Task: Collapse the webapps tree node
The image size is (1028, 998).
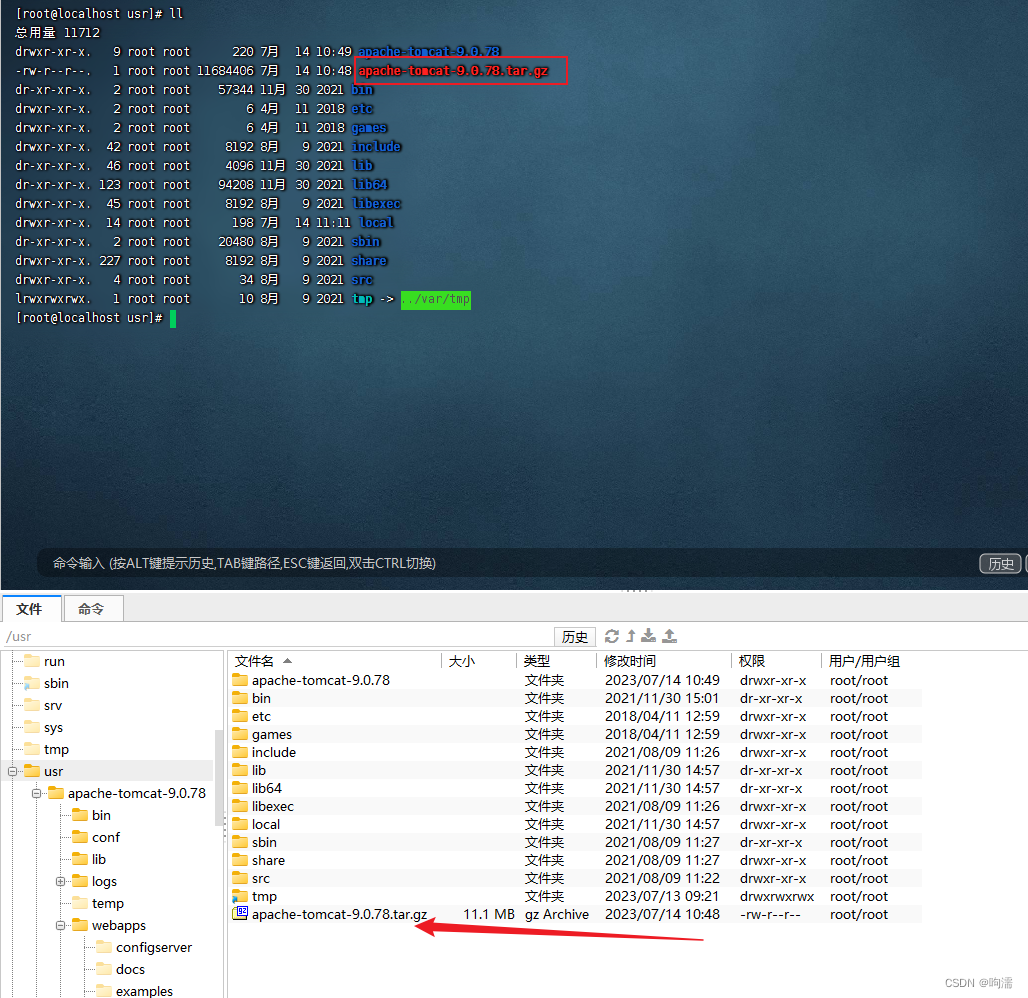Action: click(60, 925)
